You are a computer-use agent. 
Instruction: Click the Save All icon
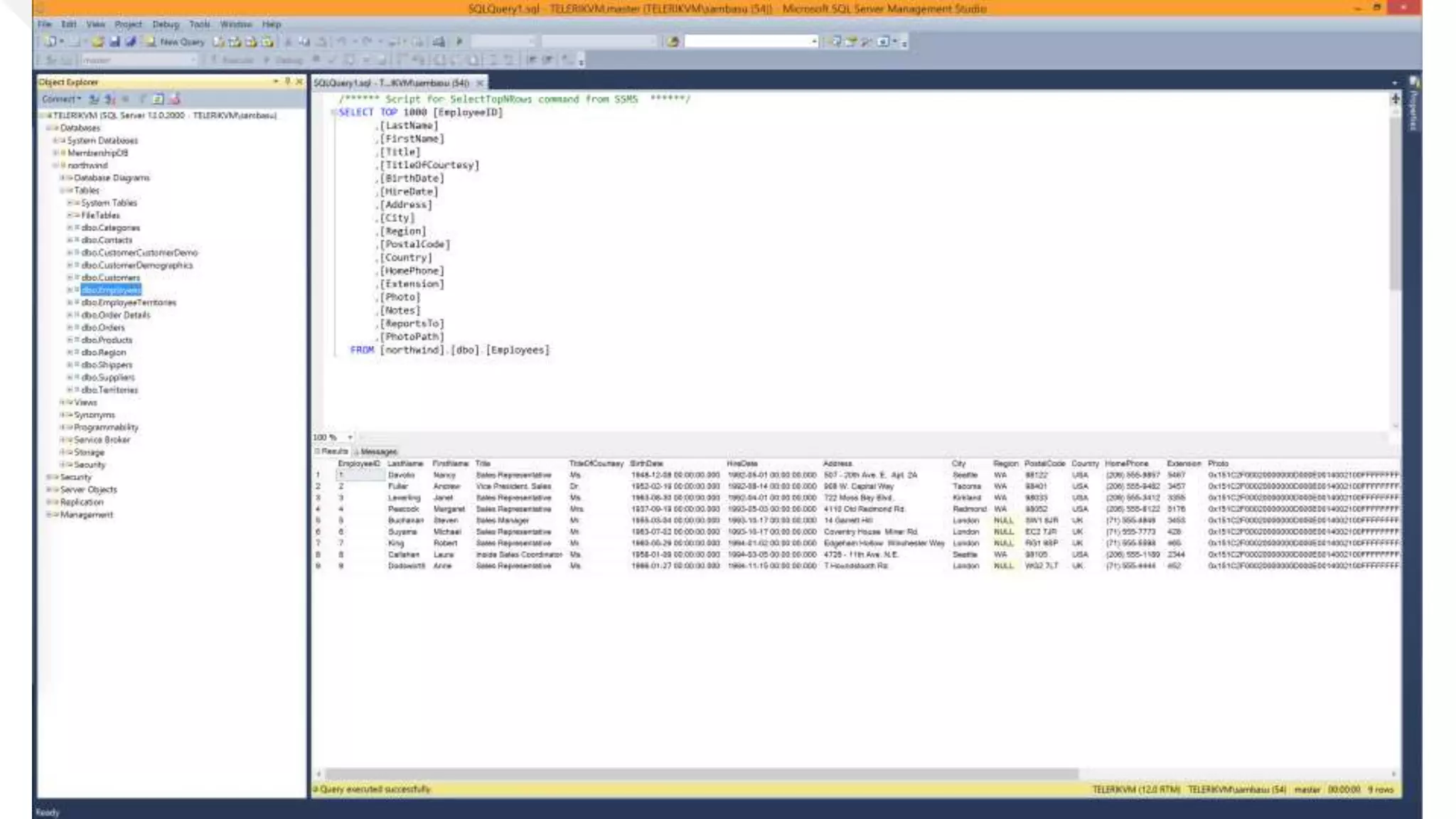coord(130,42)
